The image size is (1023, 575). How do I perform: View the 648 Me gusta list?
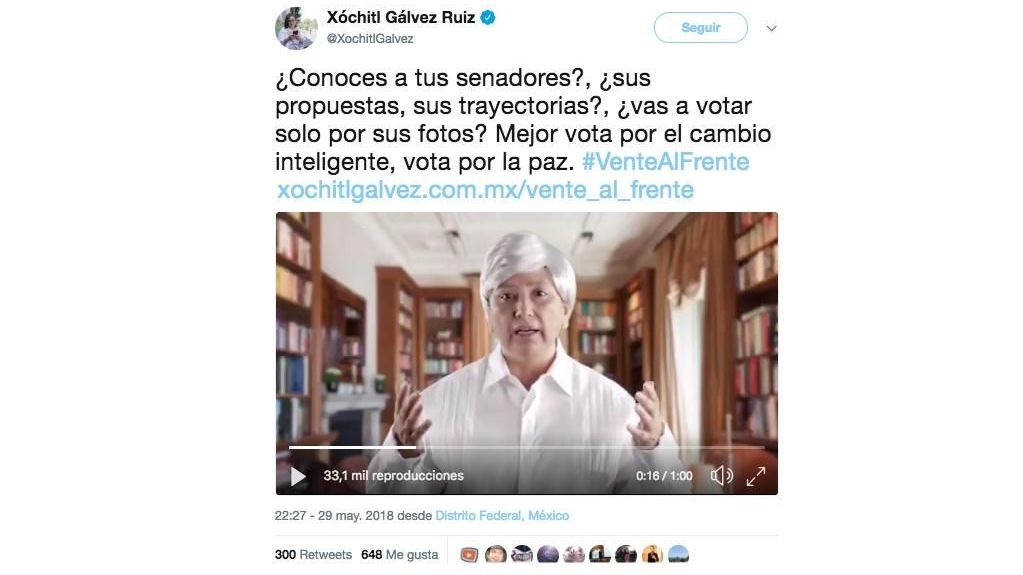(399, 555)
